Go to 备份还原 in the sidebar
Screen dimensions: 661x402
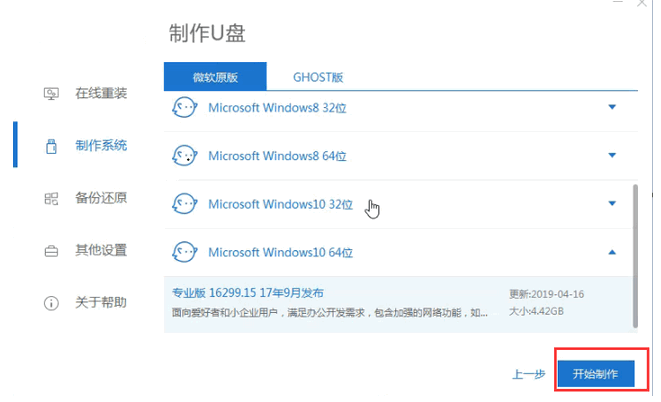pyautogui.click(x=101, y=198)
